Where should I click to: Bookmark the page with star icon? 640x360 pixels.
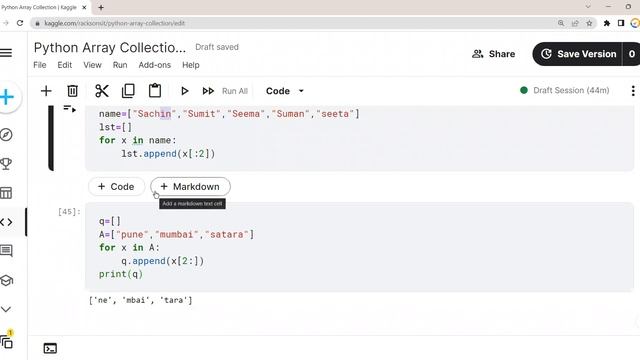[x=589, y=23]
